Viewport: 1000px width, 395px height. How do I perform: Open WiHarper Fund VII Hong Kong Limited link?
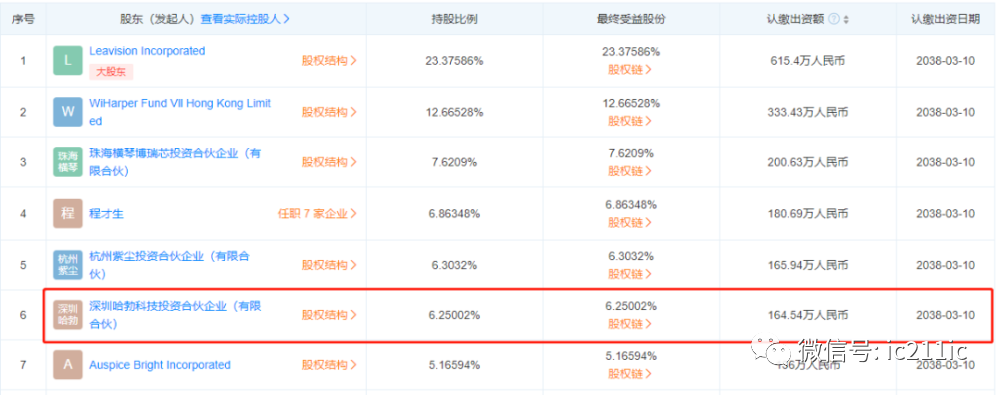pyautogui.click(x=180, y=112)
